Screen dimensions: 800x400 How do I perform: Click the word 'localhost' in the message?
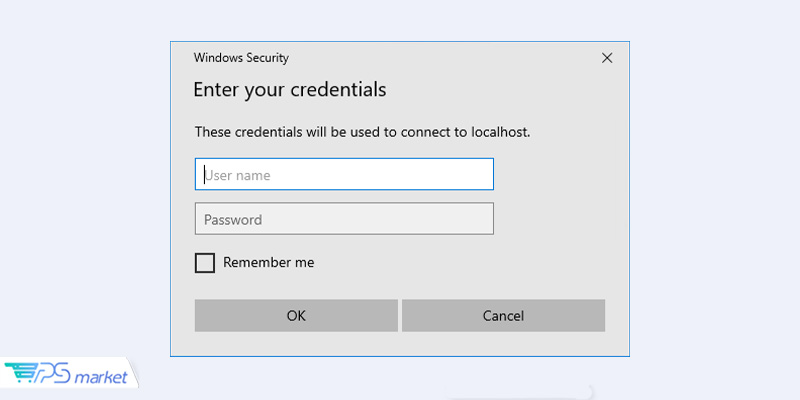coord(499,132)
